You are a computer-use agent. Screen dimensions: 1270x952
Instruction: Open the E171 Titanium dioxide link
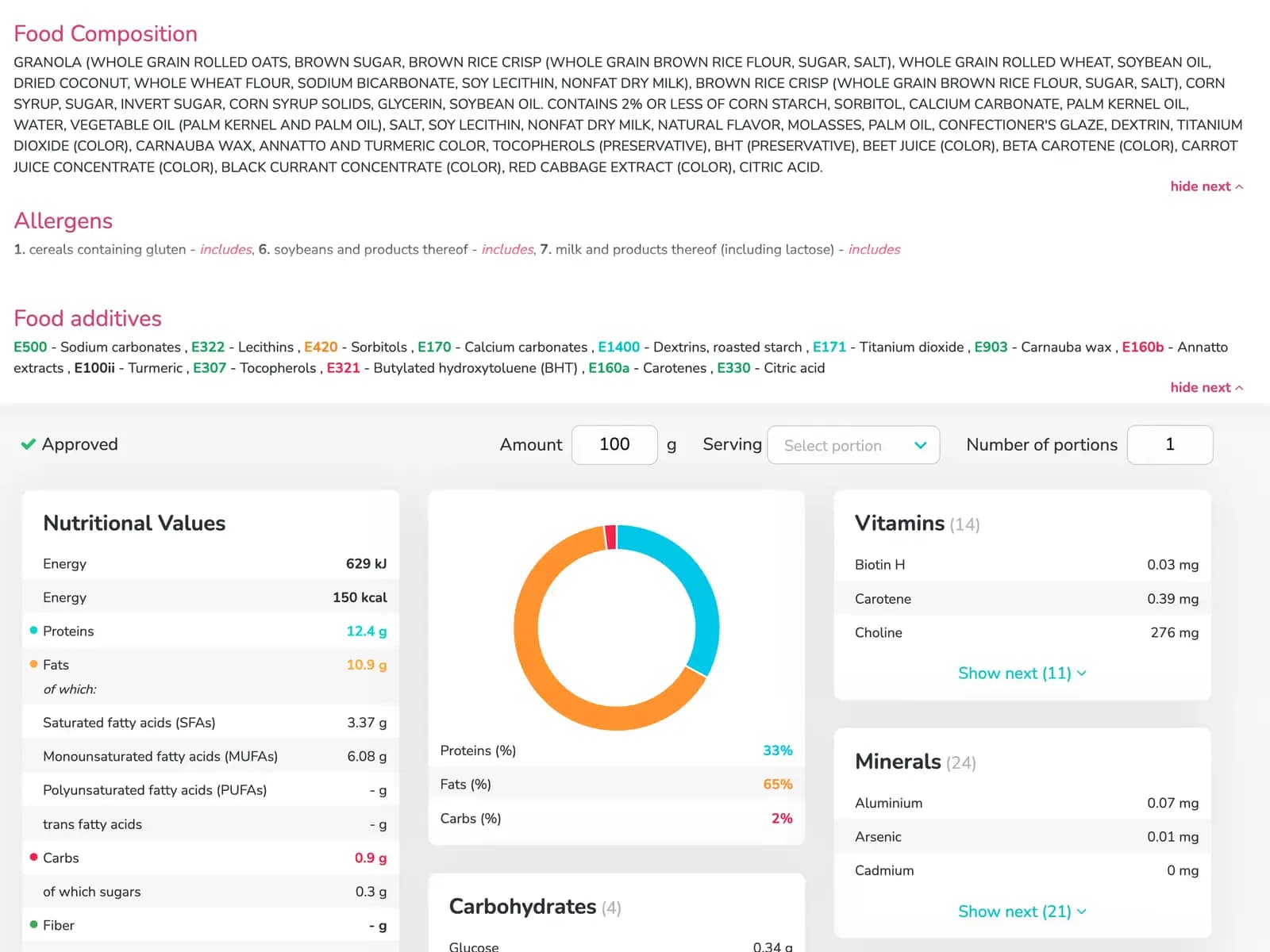pyautogui.click(x=829, y=347)
